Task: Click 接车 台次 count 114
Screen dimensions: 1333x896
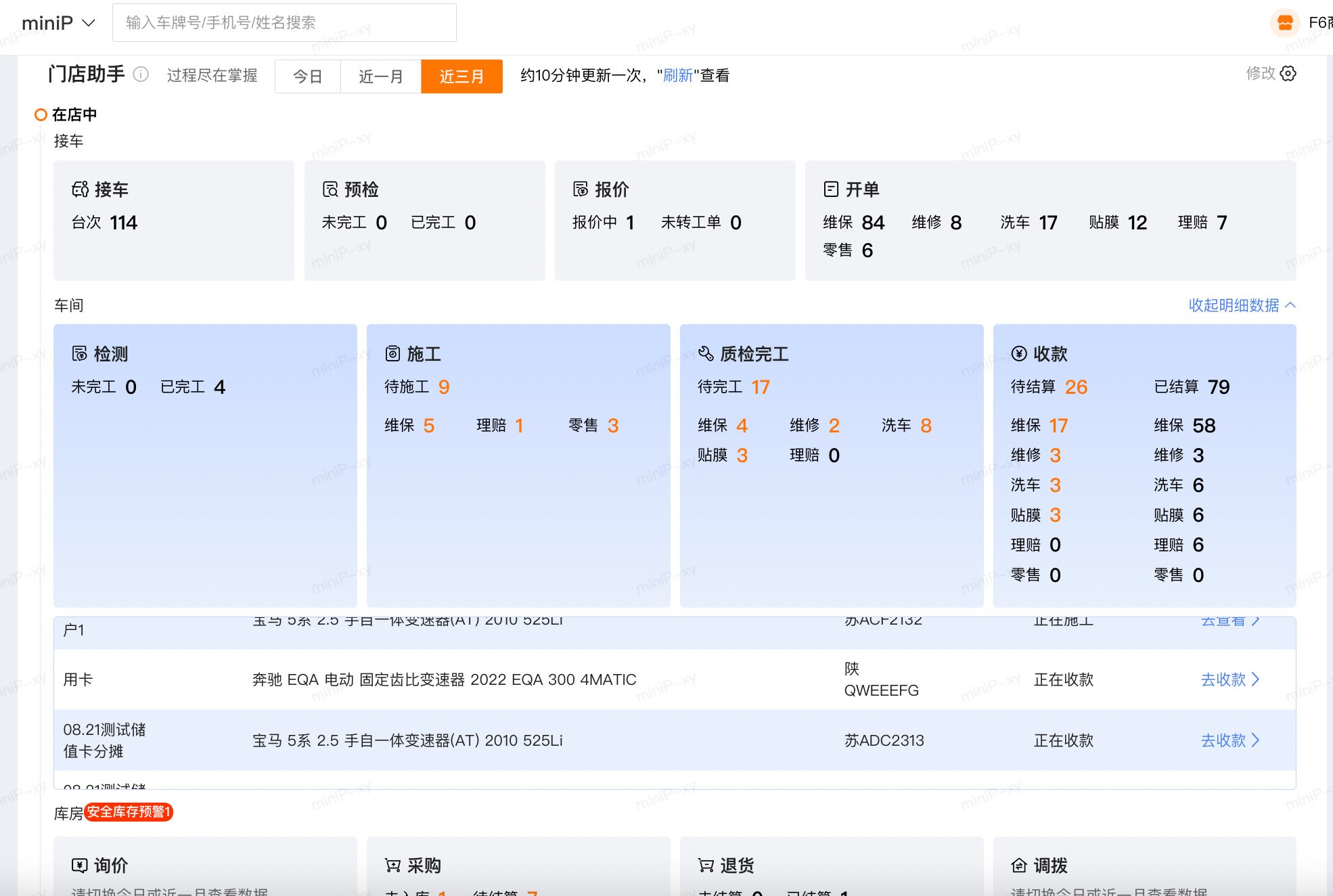Action: pyautogui.click(x=123, y=223)
